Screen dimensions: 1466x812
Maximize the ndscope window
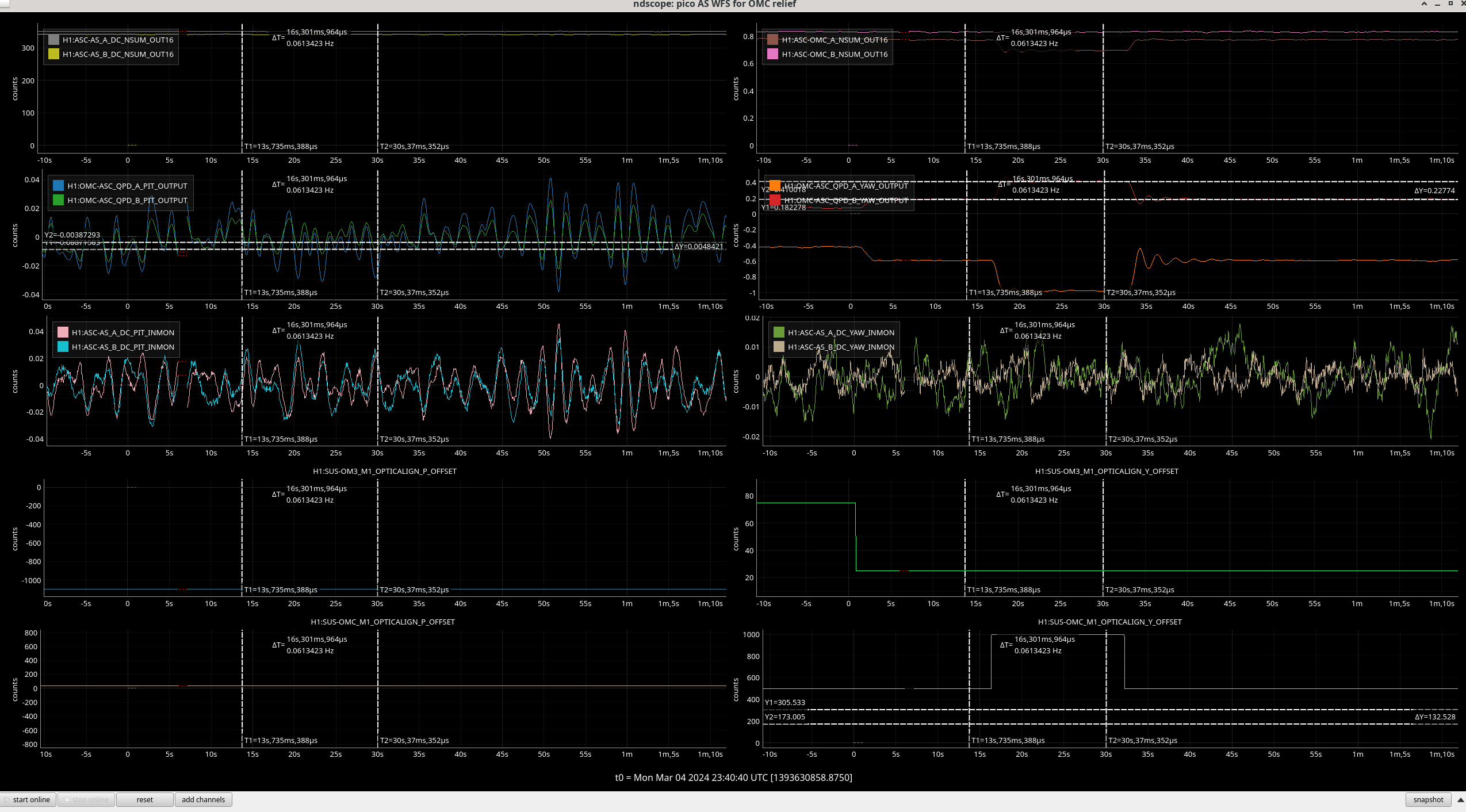click(1450, 4)
